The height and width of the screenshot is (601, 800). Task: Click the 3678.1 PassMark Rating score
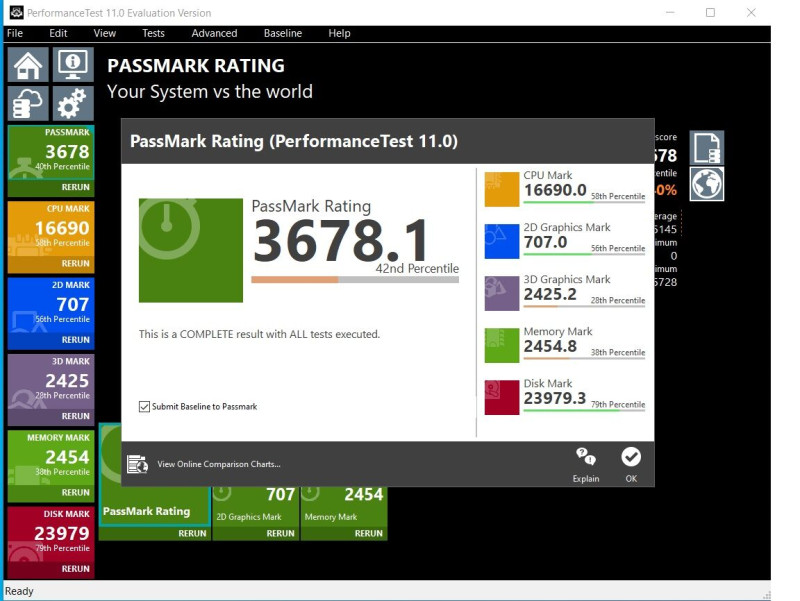click(341, 240)
